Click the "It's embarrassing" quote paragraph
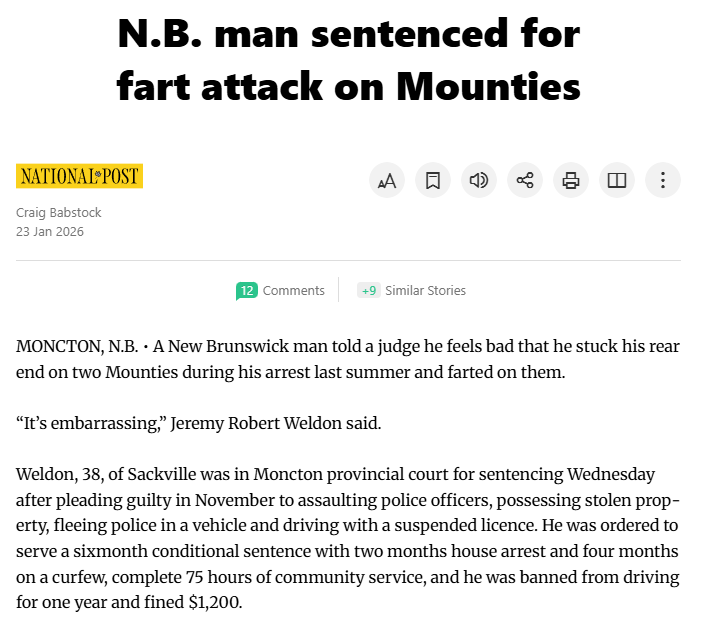Image resolution: width=702 pixels, height=624 pixels. [198, 423]
